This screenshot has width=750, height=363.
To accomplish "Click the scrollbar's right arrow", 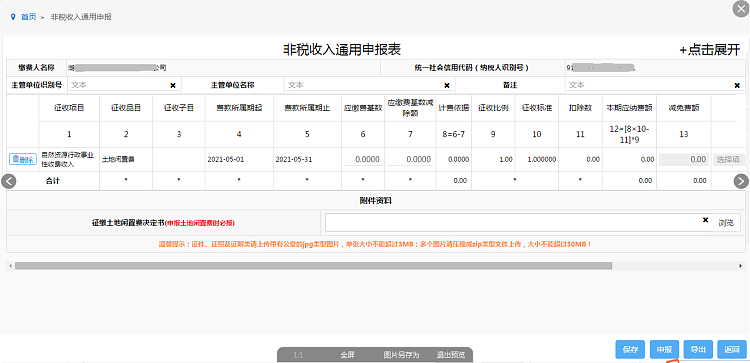I will point(741,265).
